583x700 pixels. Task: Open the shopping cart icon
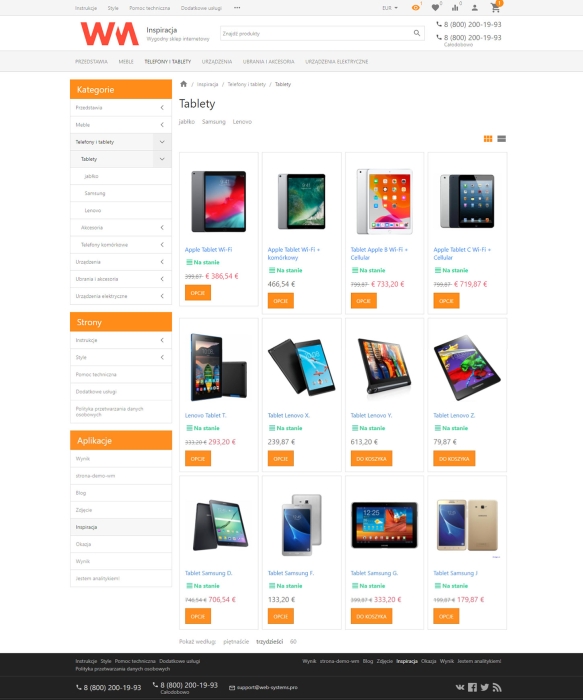point(495,8)
